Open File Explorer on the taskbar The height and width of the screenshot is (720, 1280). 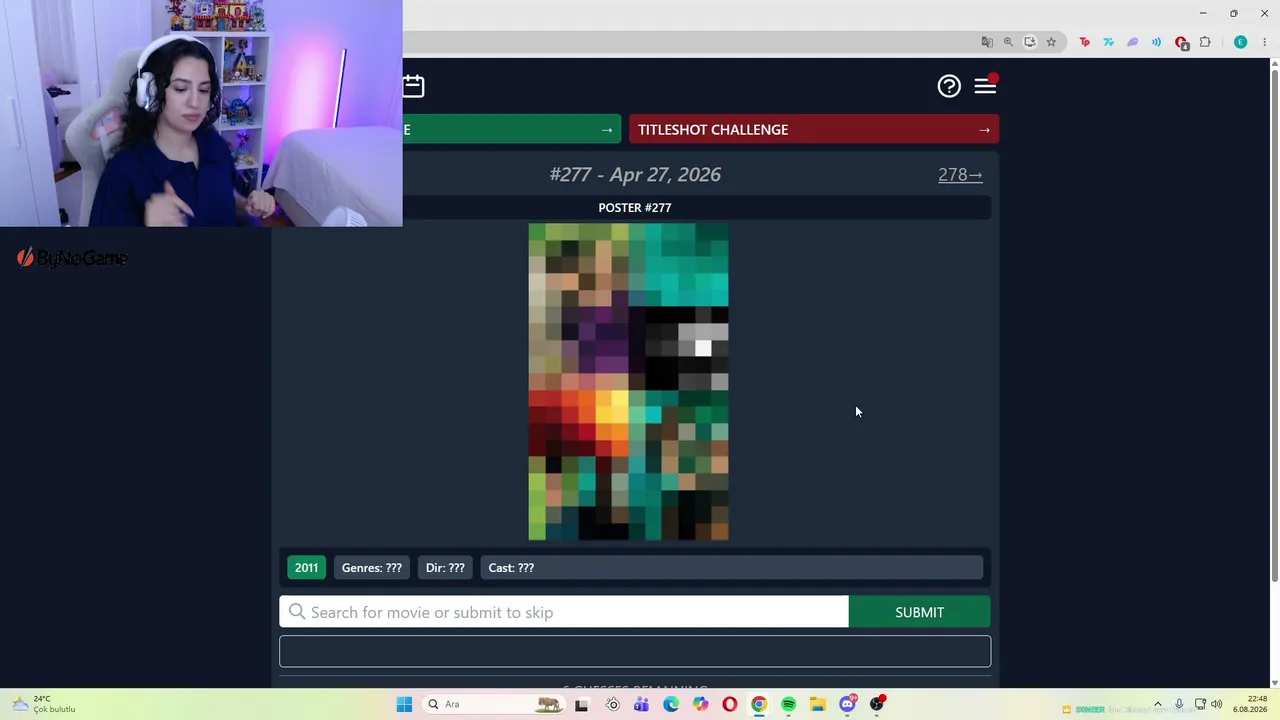[x=818, y=705]
